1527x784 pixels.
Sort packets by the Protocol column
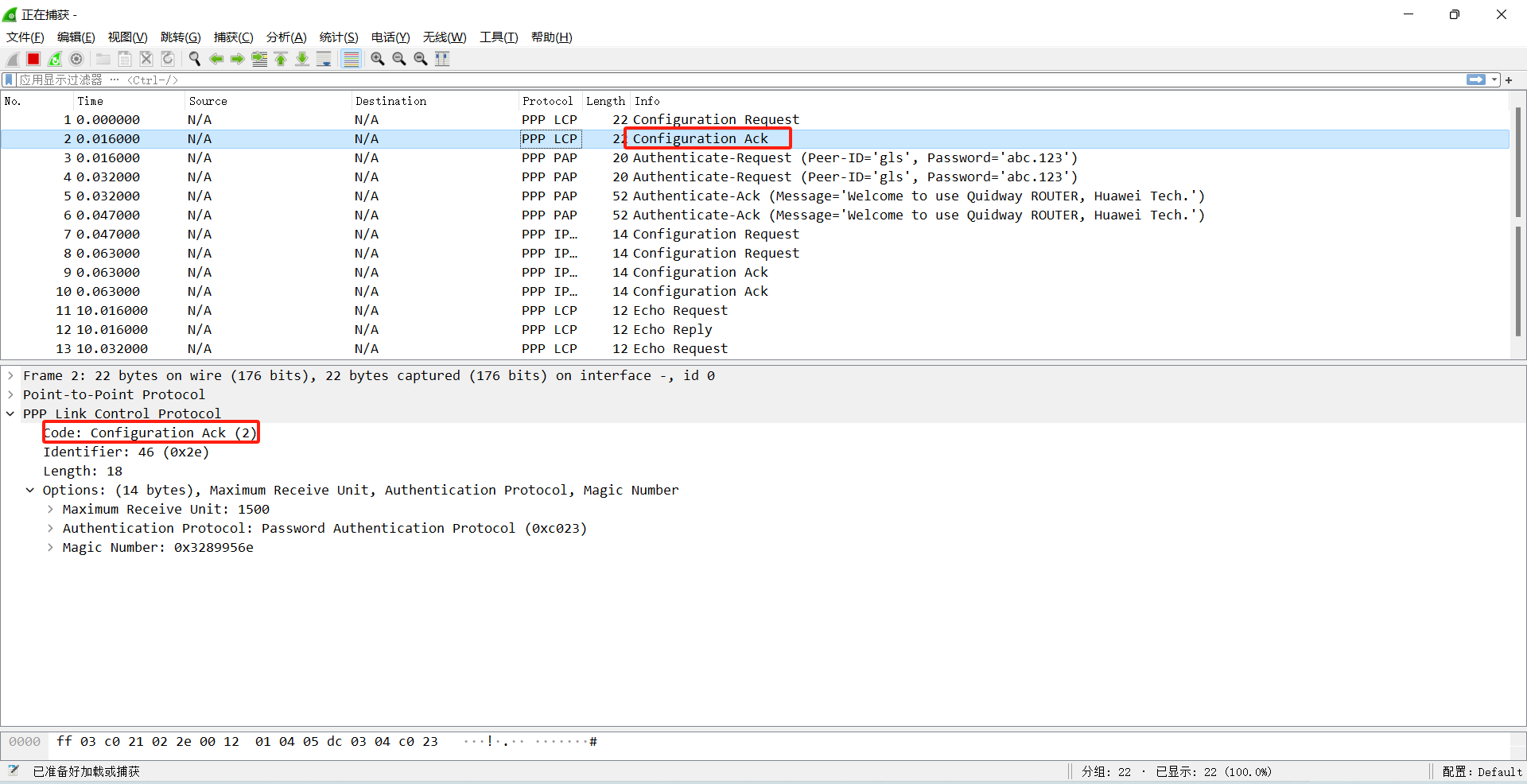tap(550, 101)
